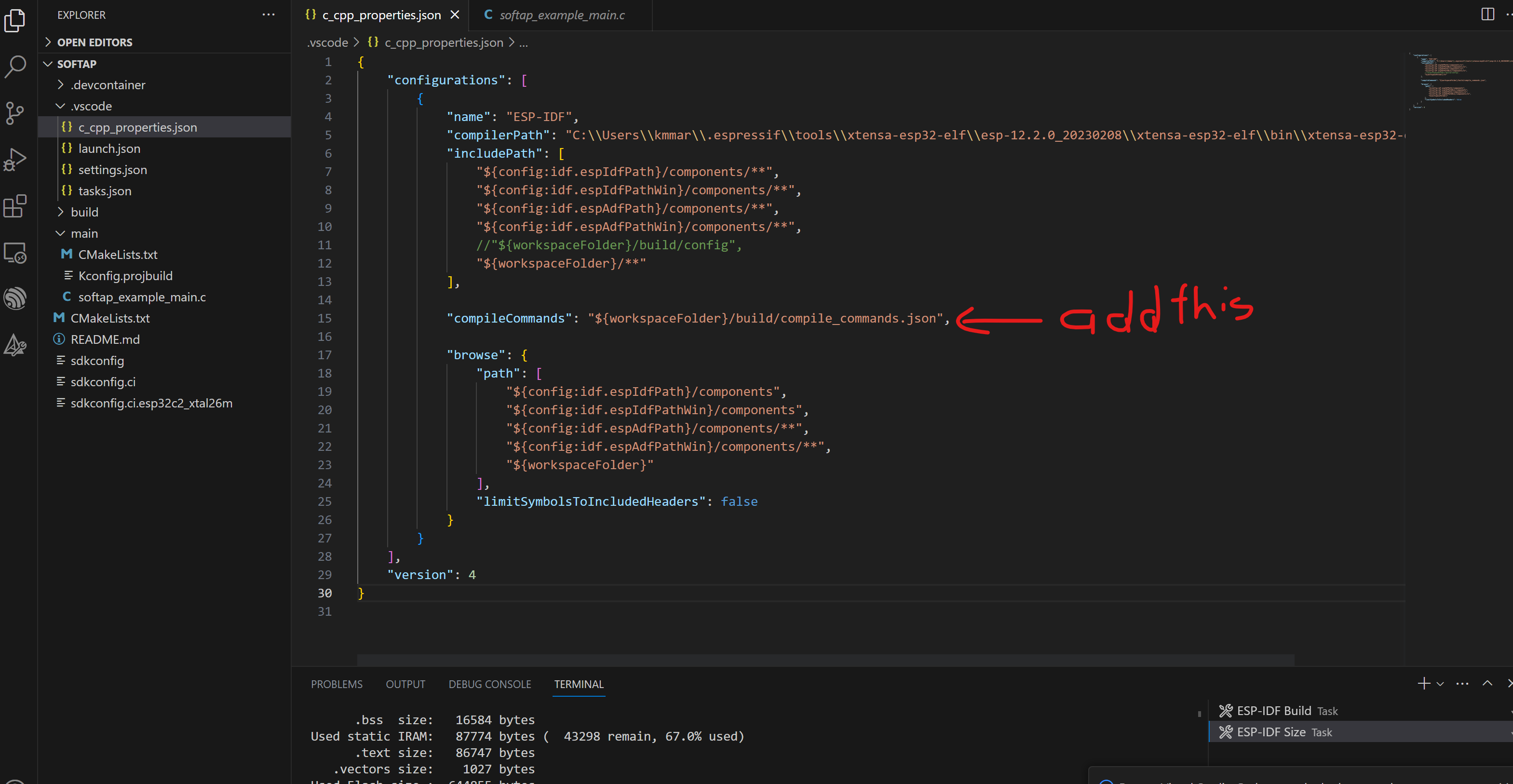Click the "compileCommands" key on line 15

(x=509, y=318)
